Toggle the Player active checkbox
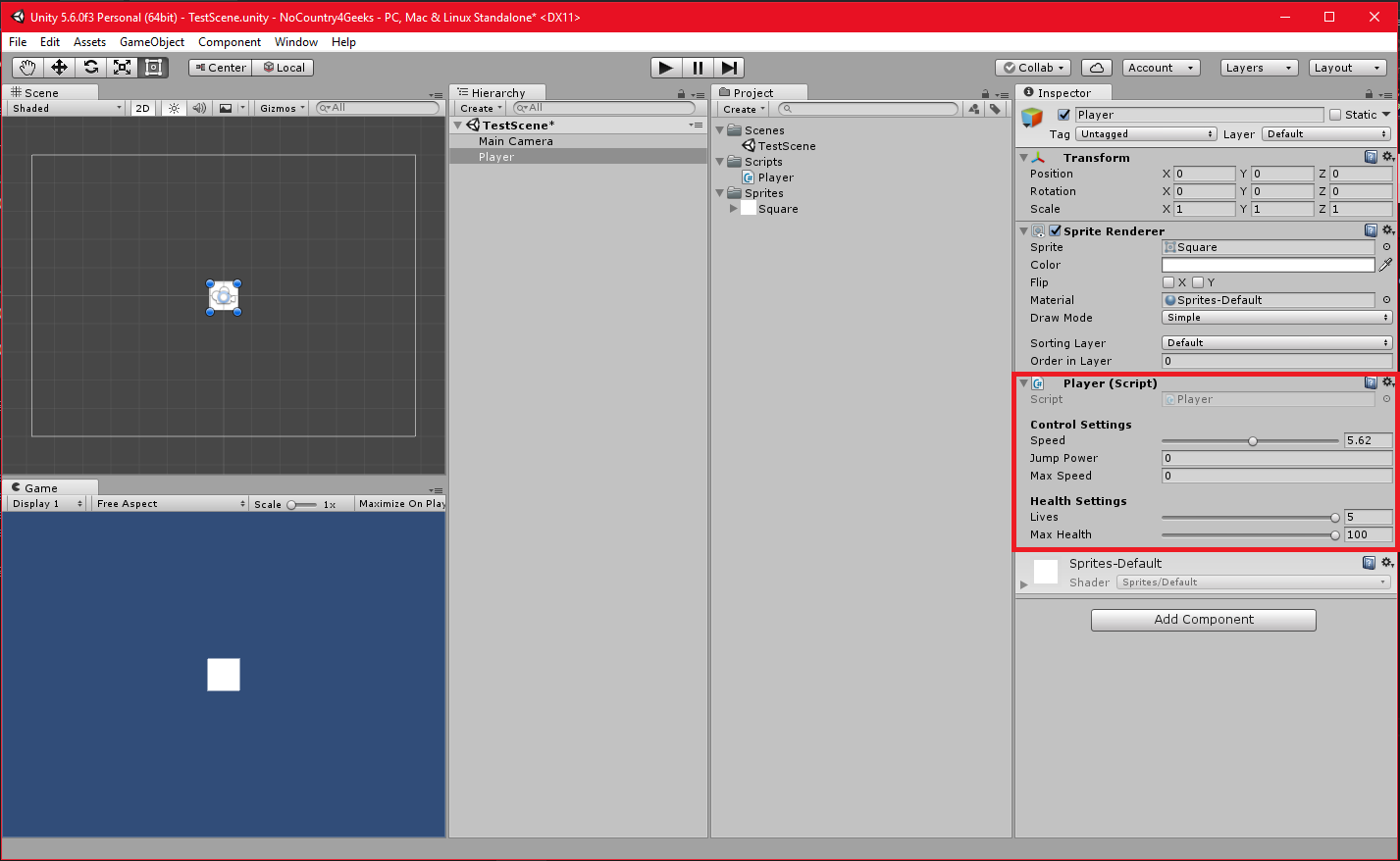Image resolution: width=1400 pixels, height=861 pixels. coord(1063,115)
